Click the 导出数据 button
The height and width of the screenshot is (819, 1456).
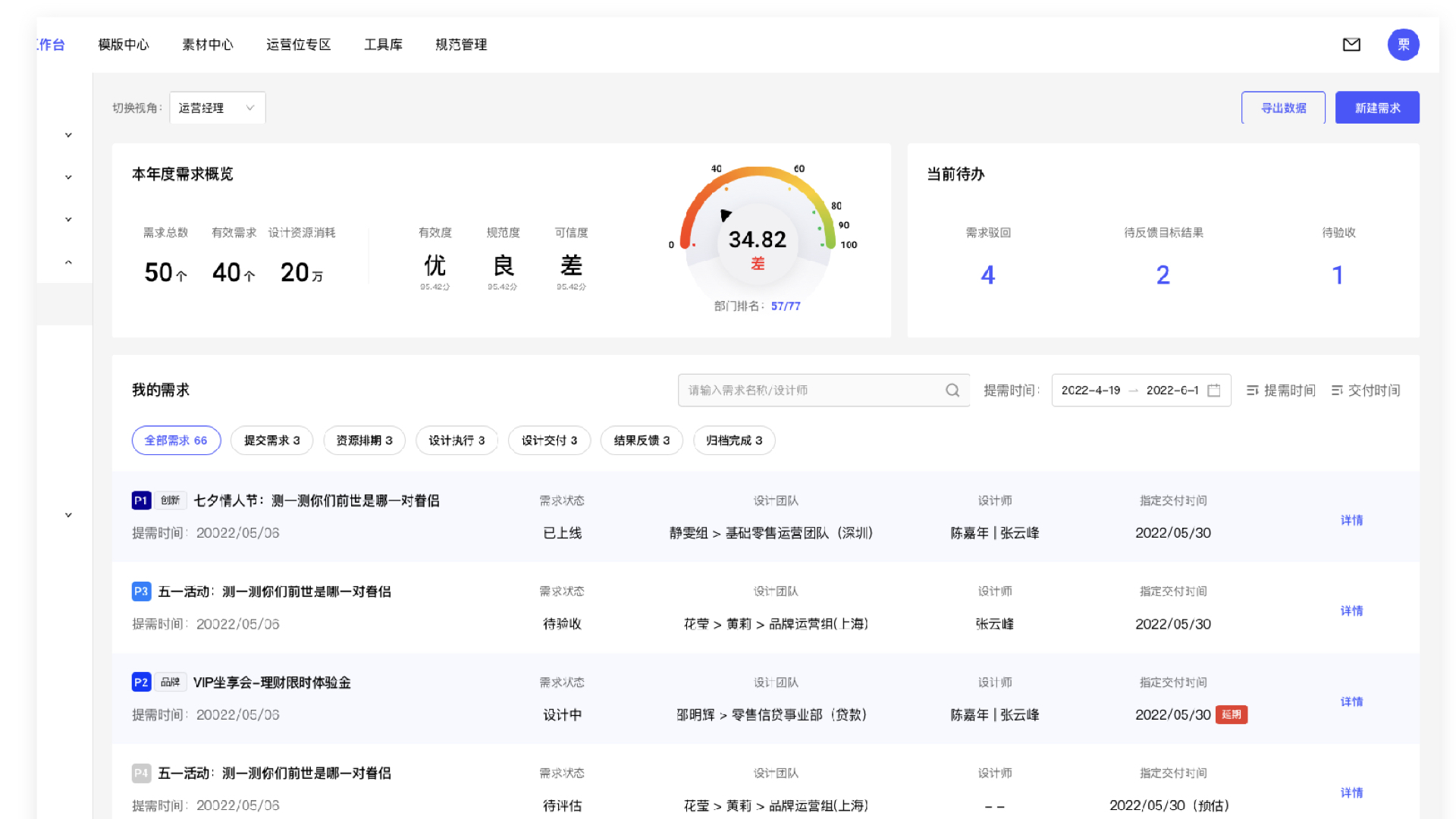1283,108
